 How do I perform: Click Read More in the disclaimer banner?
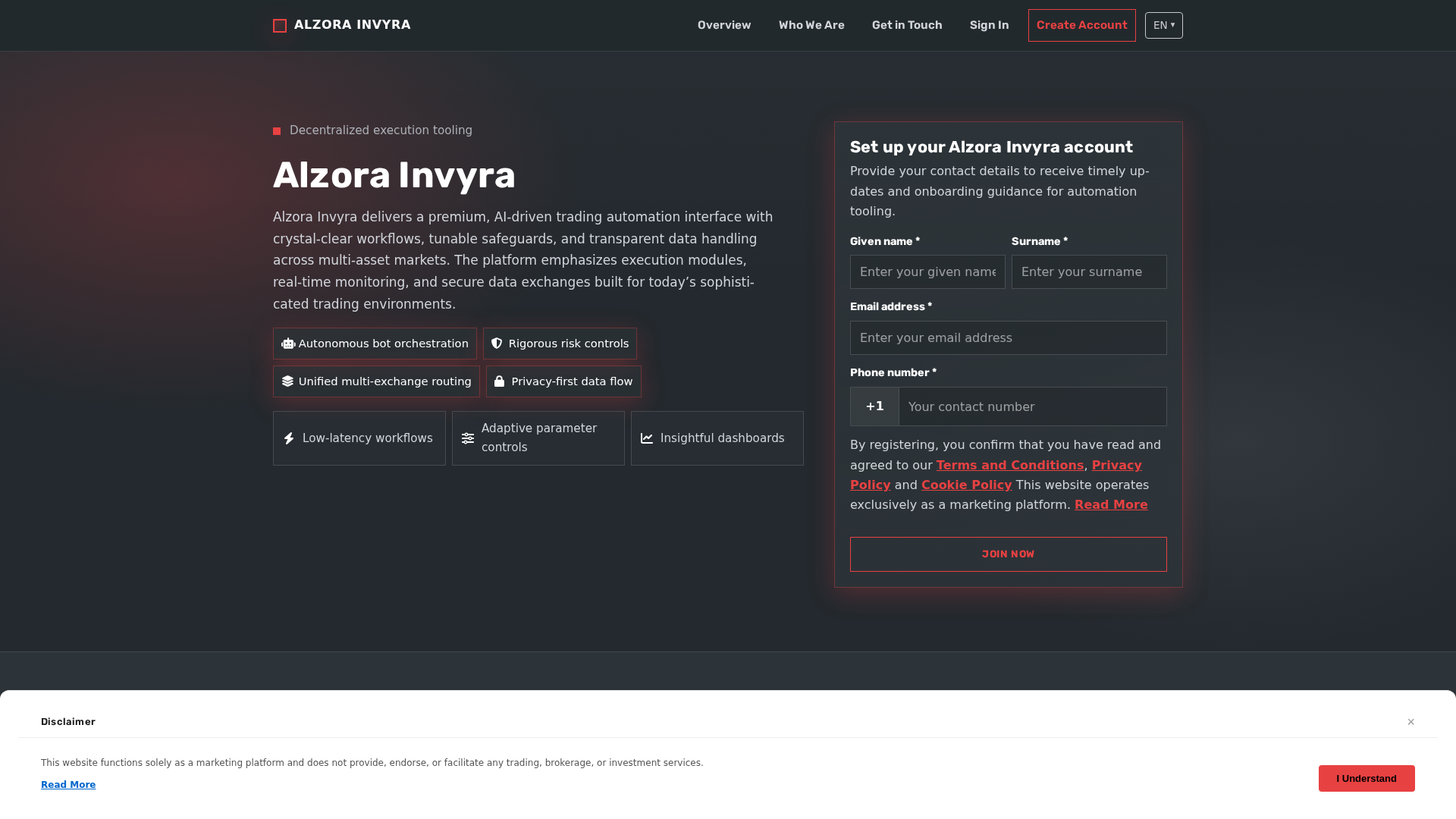[68, 785]
